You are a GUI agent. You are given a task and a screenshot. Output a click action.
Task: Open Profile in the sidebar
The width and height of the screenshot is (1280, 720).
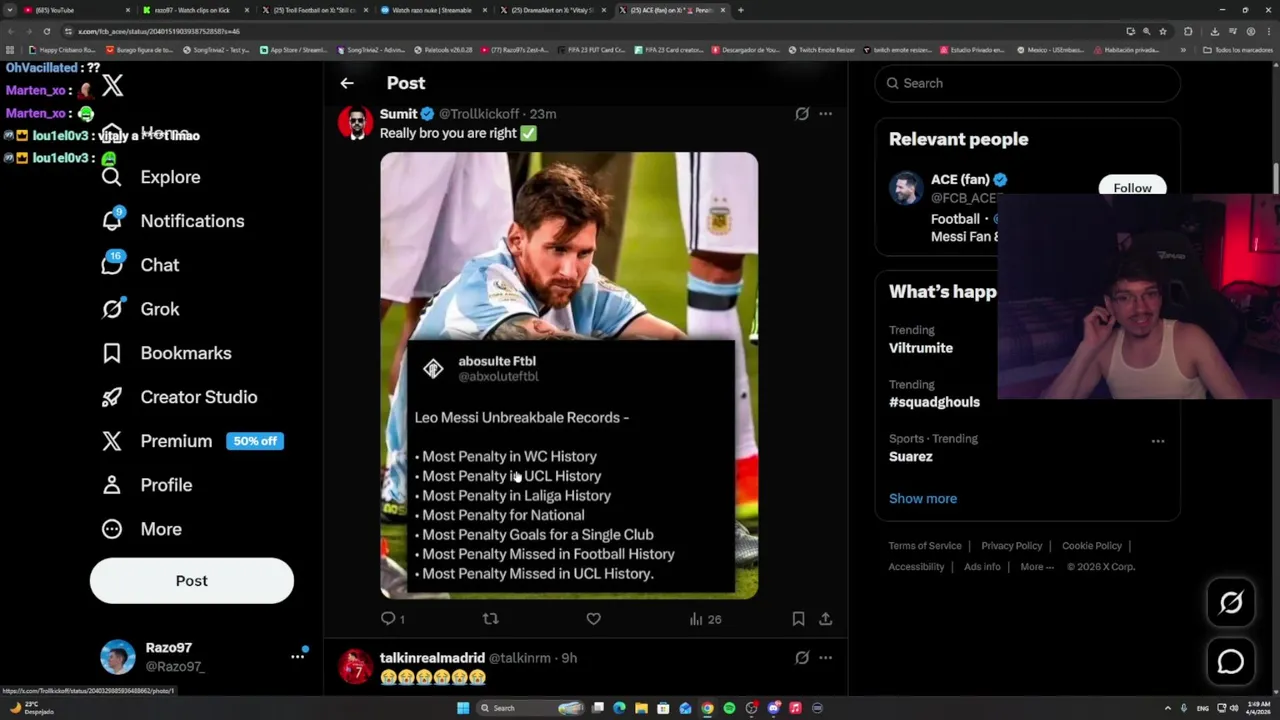click(146, 485)
